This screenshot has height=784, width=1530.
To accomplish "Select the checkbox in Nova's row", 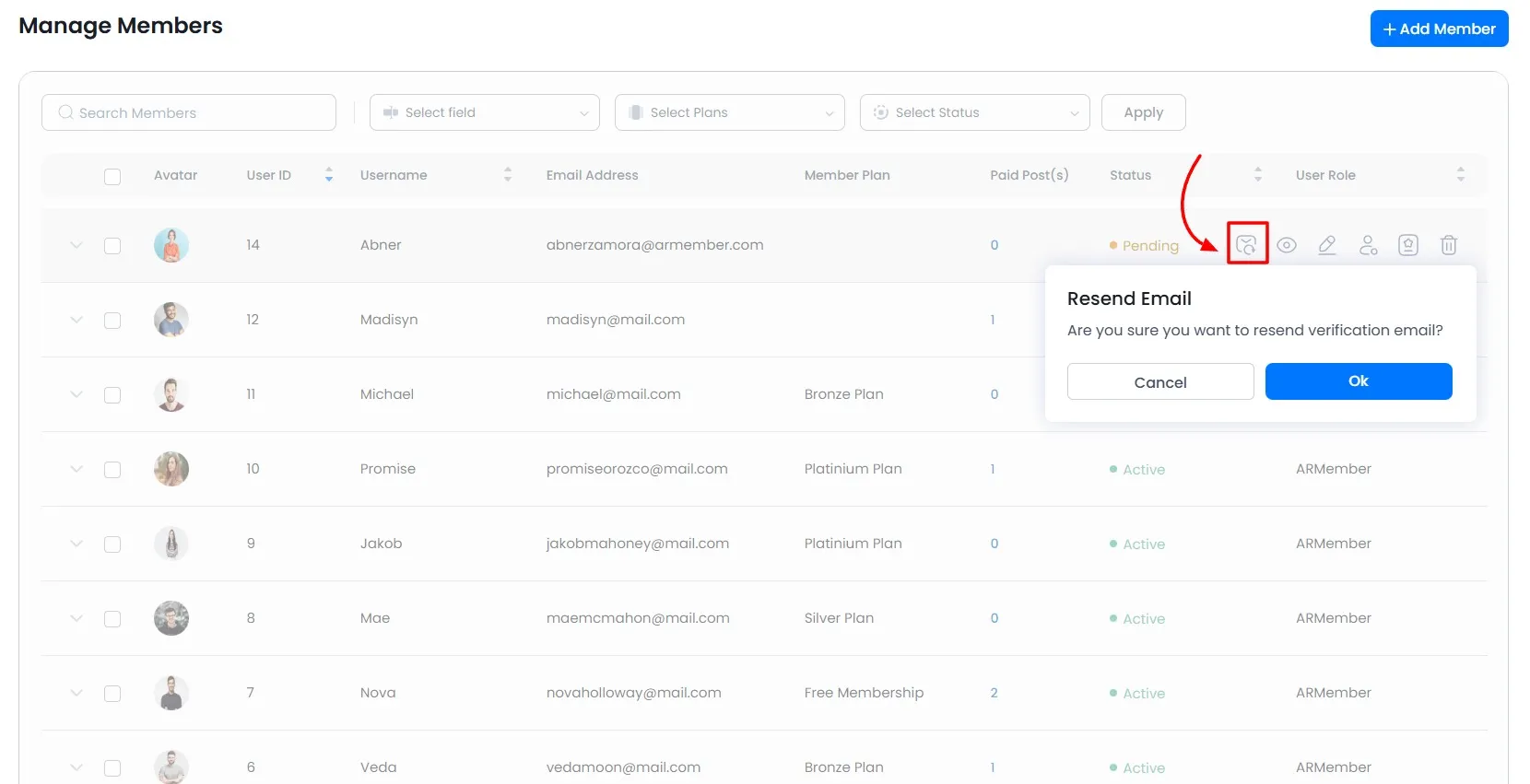I will (112, 694).
